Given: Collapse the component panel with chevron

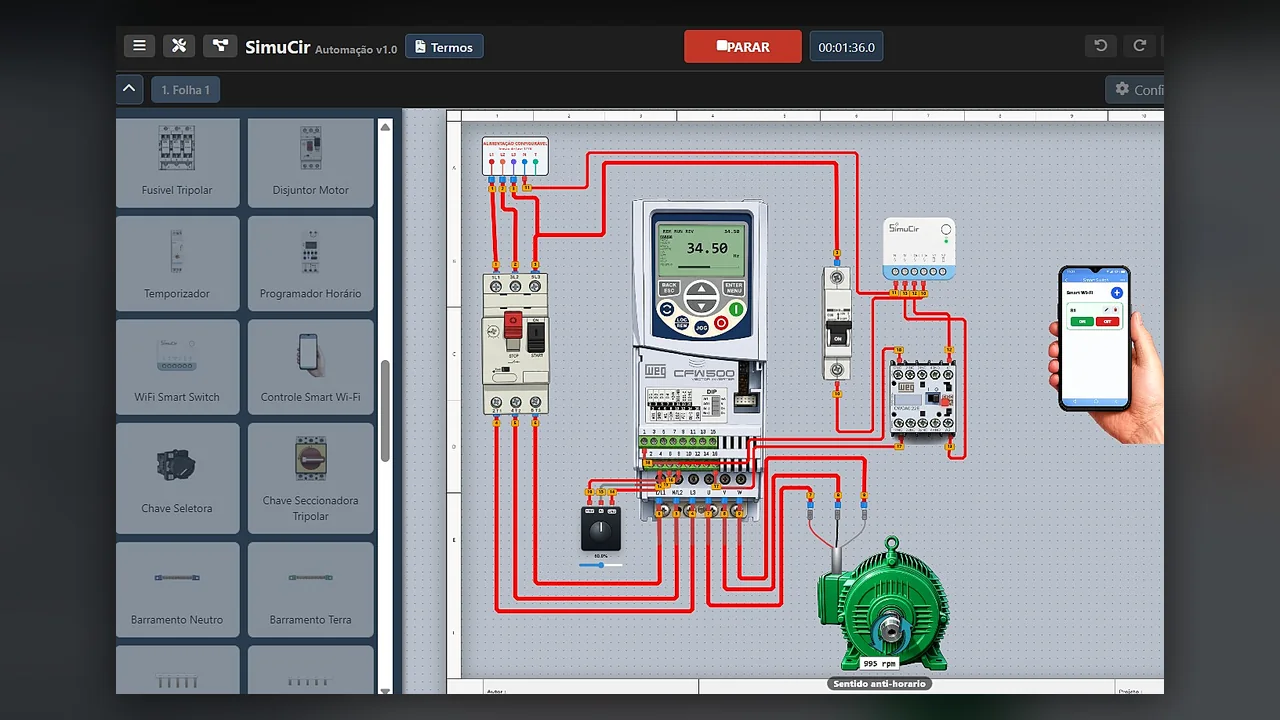Looking at the screenshot, I should pyautogui.click(x=129, y=89).
